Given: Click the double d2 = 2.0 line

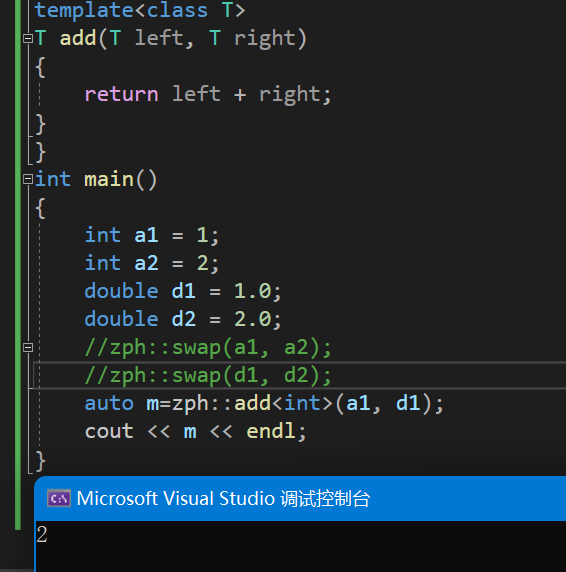Looking at the screenshot, I should coord(183,319).
